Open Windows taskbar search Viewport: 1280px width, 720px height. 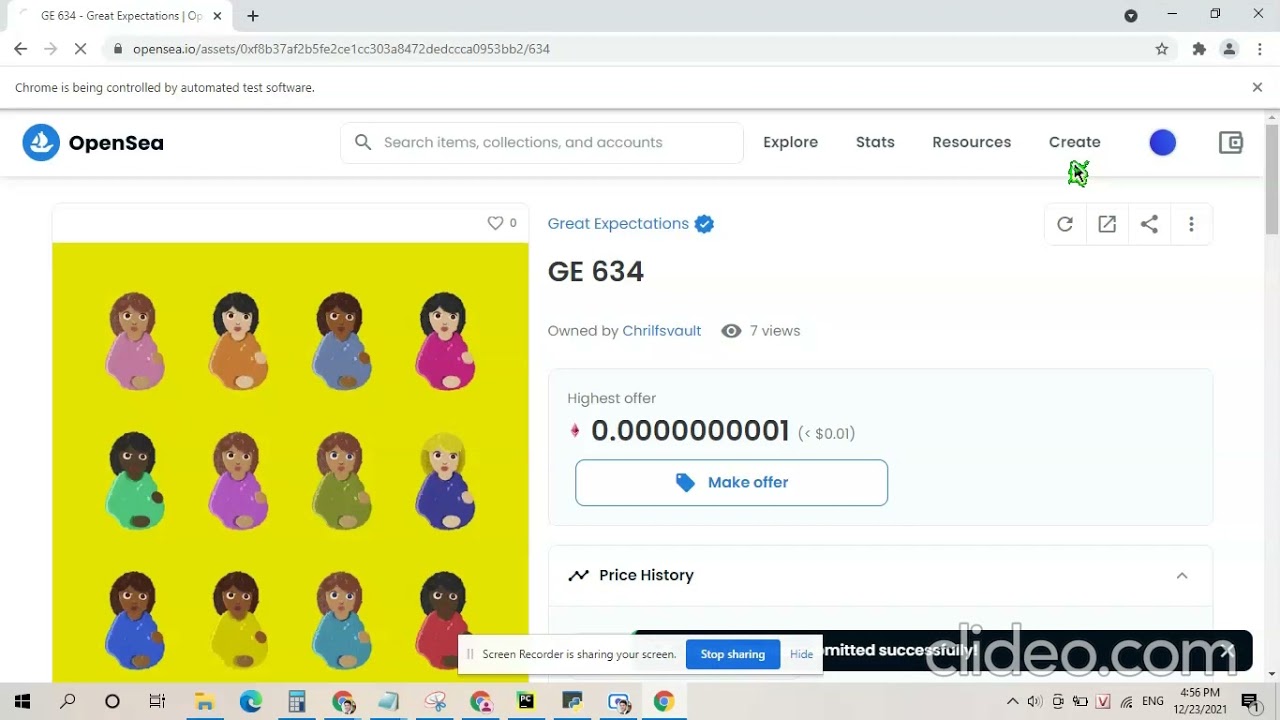[67, 701]
